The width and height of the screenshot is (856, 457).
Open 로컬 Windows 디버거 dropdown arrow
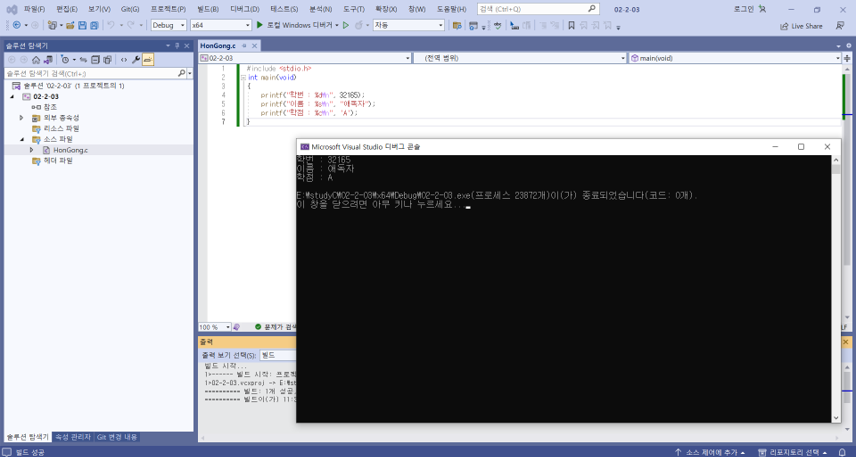click(337, 25)
